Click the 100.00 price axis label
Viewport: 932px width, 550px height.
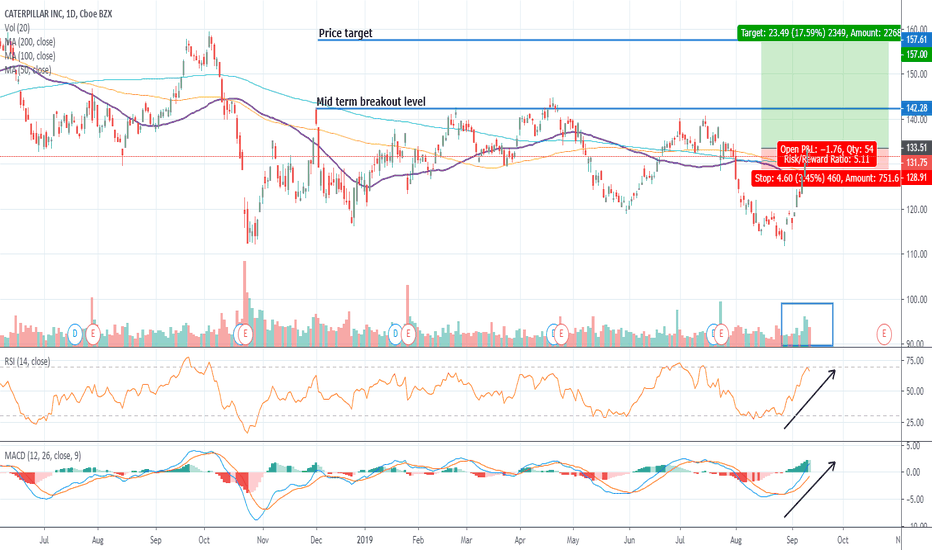click(917, 300)
